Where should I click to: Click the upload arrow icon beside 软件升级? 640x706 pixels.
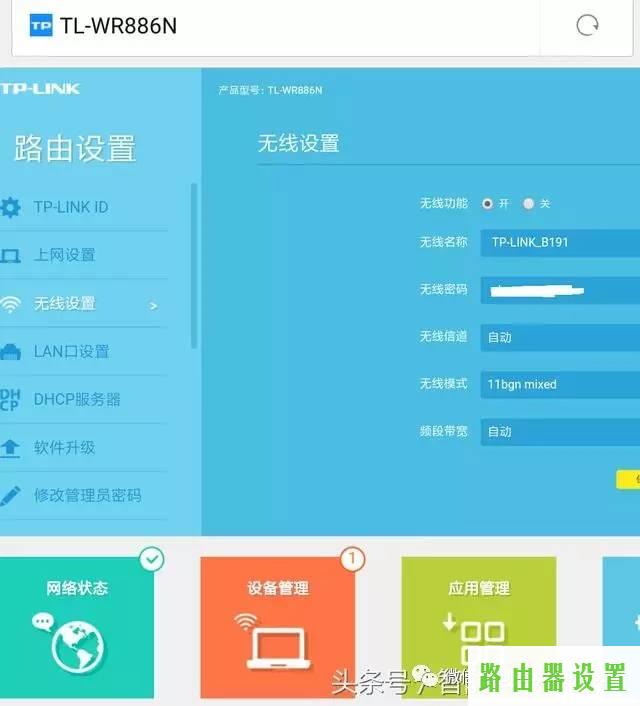[x=10, y=448]
